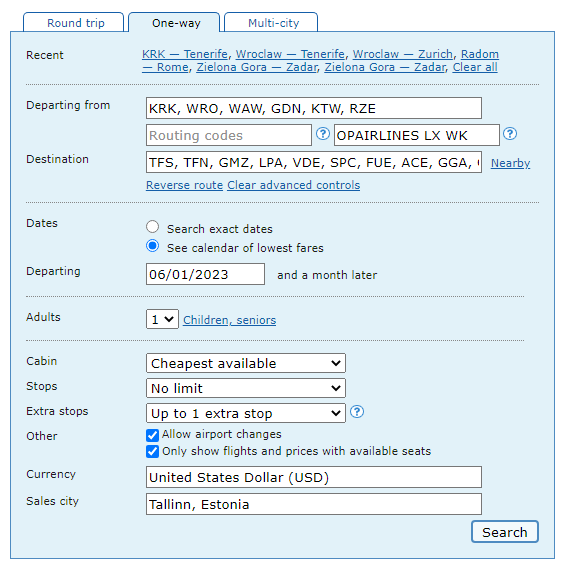
Task: Switch to the One-way tab
Action: [x=174, y=23]
